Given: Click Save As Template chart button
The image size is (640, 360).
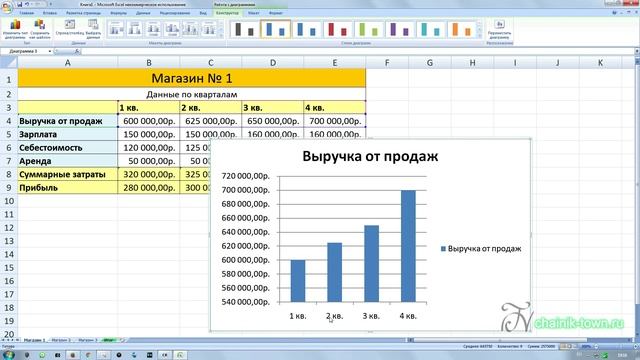Looking at the screenshot, I should [x=40, y=29].
